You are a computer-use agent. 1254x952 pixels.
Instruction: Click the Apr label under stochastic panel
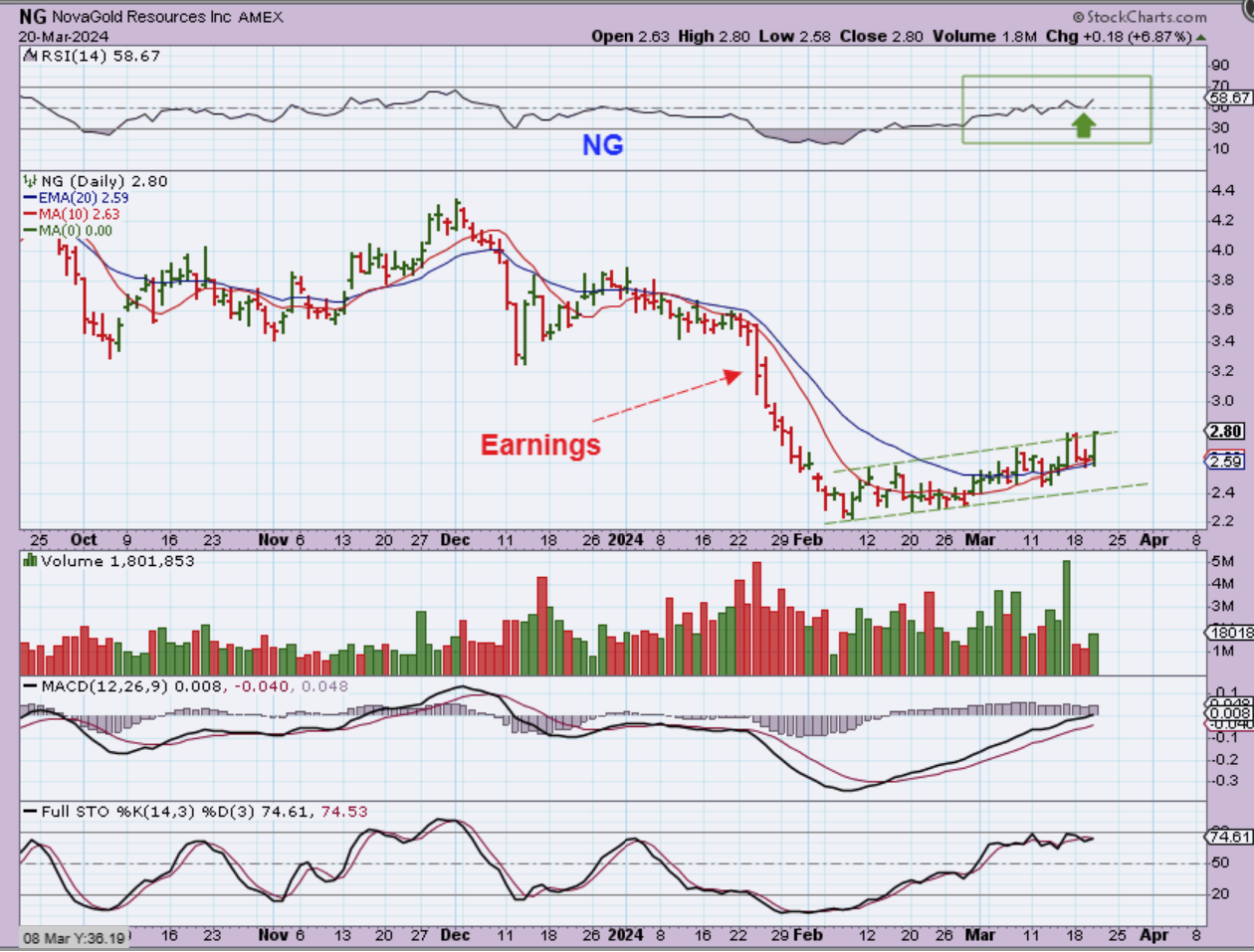coord(1154,935)
